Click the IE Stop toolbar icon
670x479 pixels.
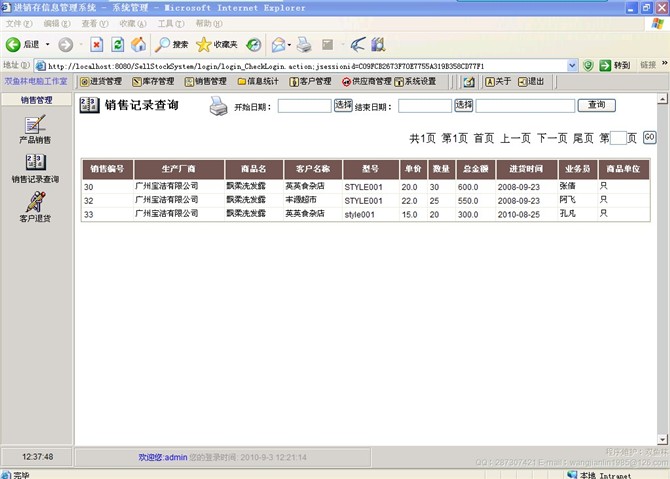click(96, 44)
